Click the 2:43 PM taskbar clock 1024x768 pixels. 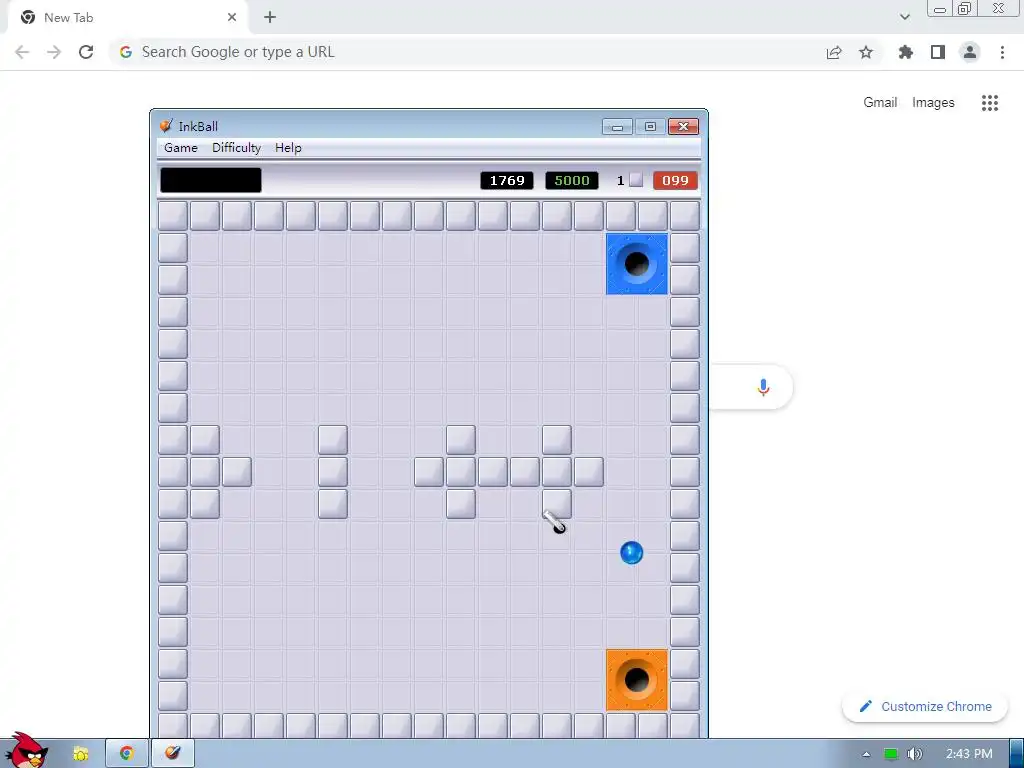click(x=969, y=754)
